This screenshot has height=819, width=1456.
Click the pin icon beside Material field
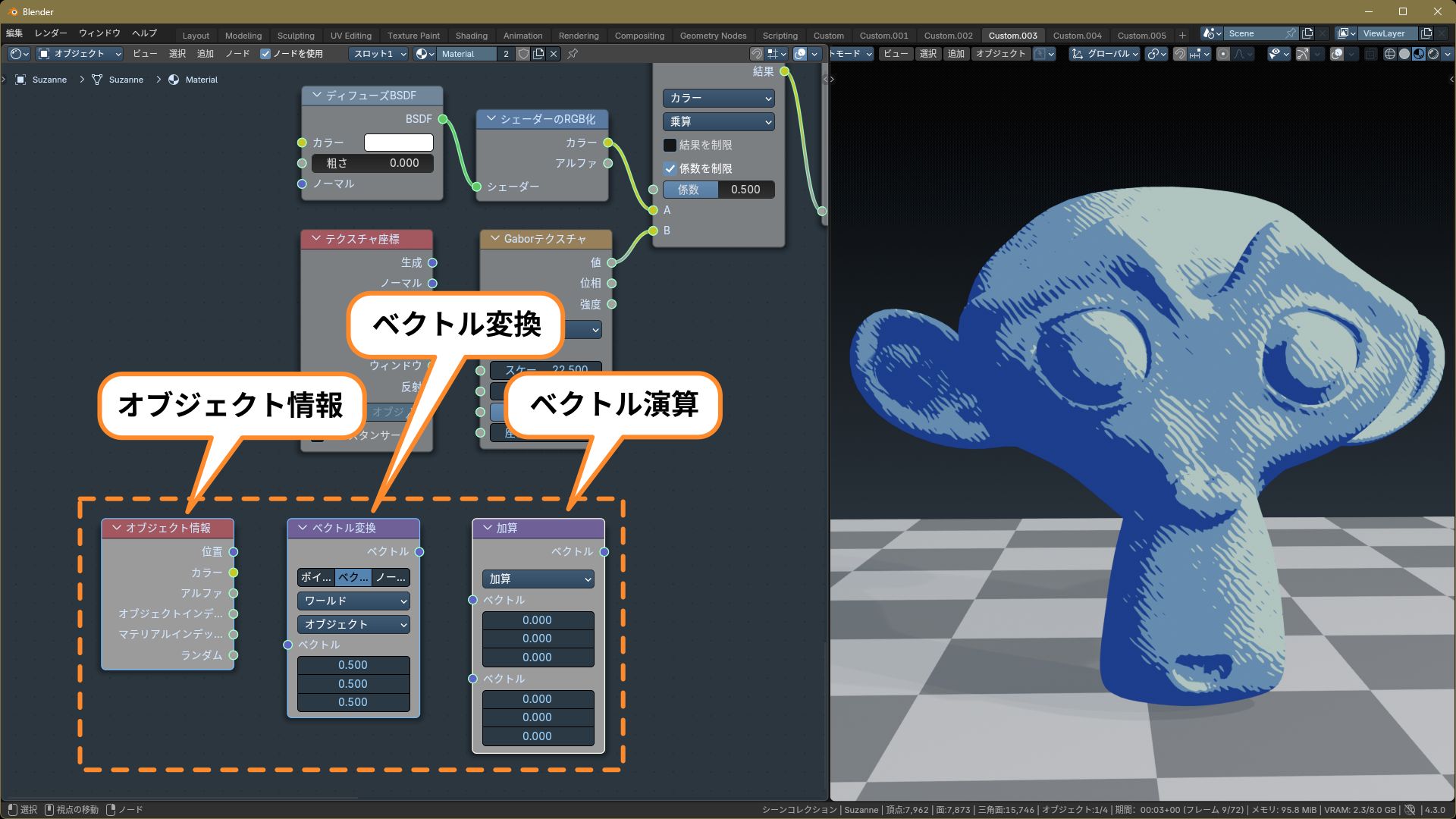573,54
